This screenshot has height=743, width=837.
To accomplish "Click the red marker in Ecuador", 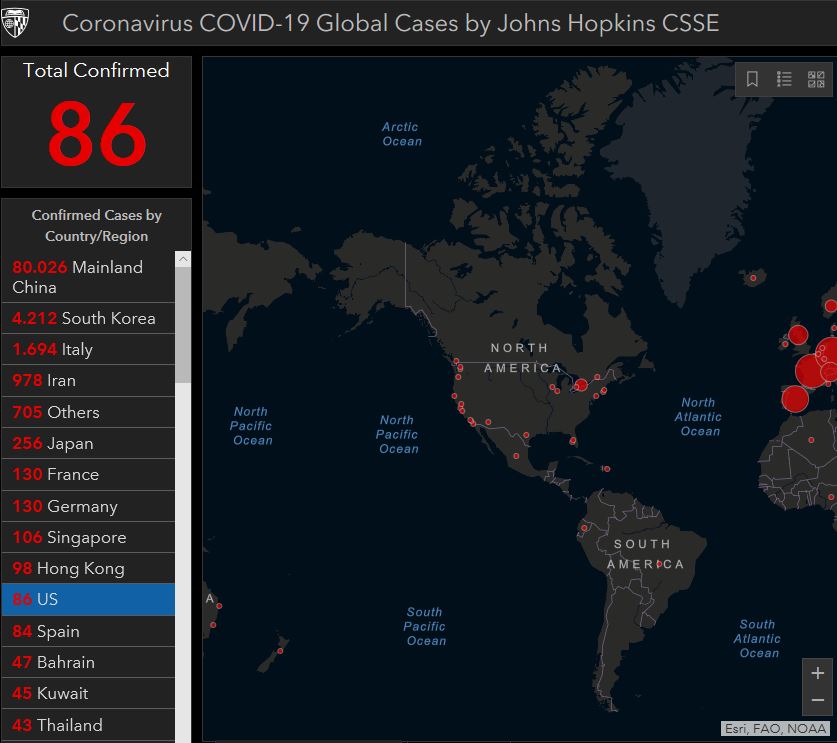I will 584,528.
